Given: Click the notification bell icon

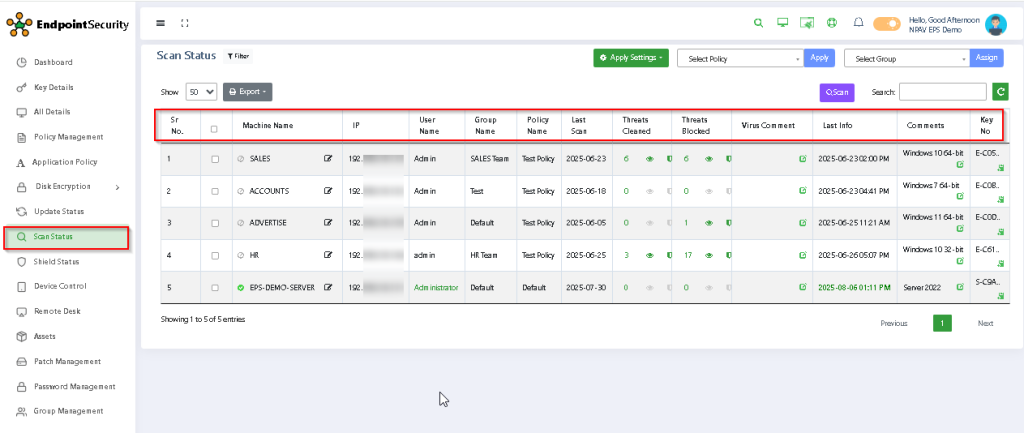Looking at the screenshot, I should [858, 22].
